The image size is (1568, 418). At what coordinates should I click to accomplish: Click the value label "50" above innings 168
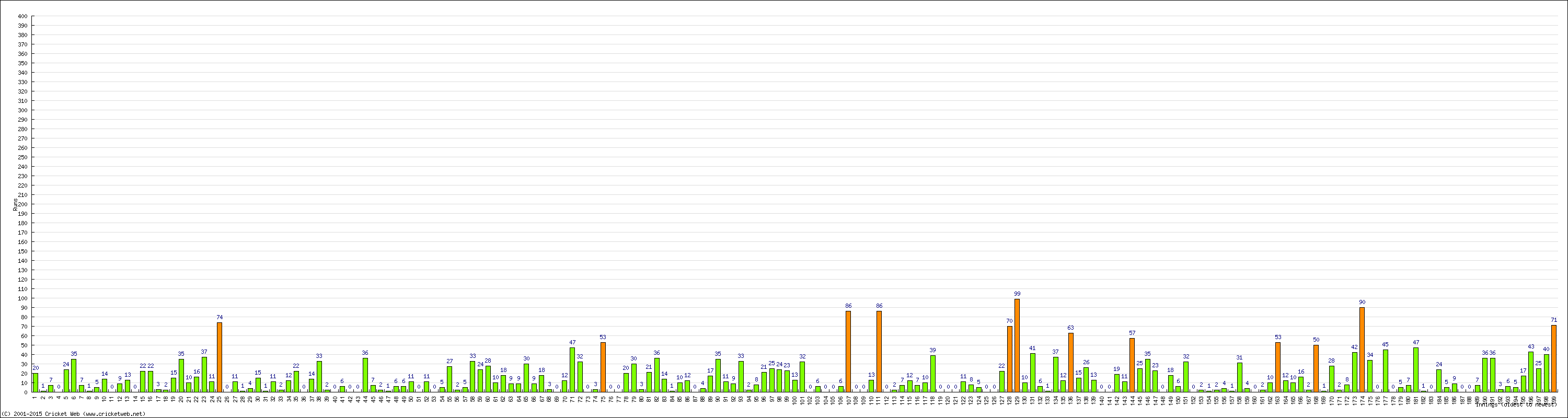[x=1316, y=340]
